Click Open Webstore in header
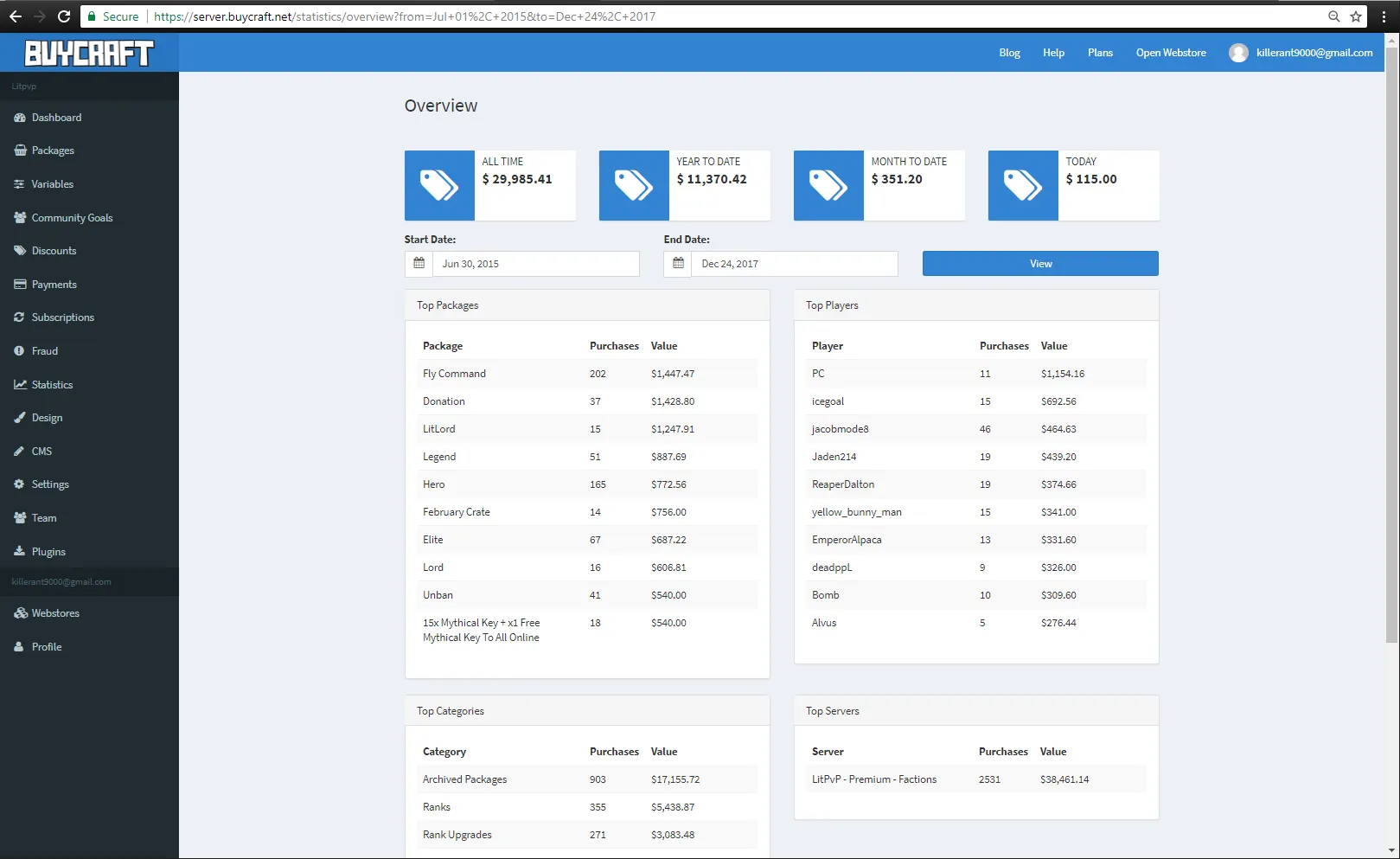This screenshot has height=859, width=1400. pyautogui.click(x=1171, y=53)
